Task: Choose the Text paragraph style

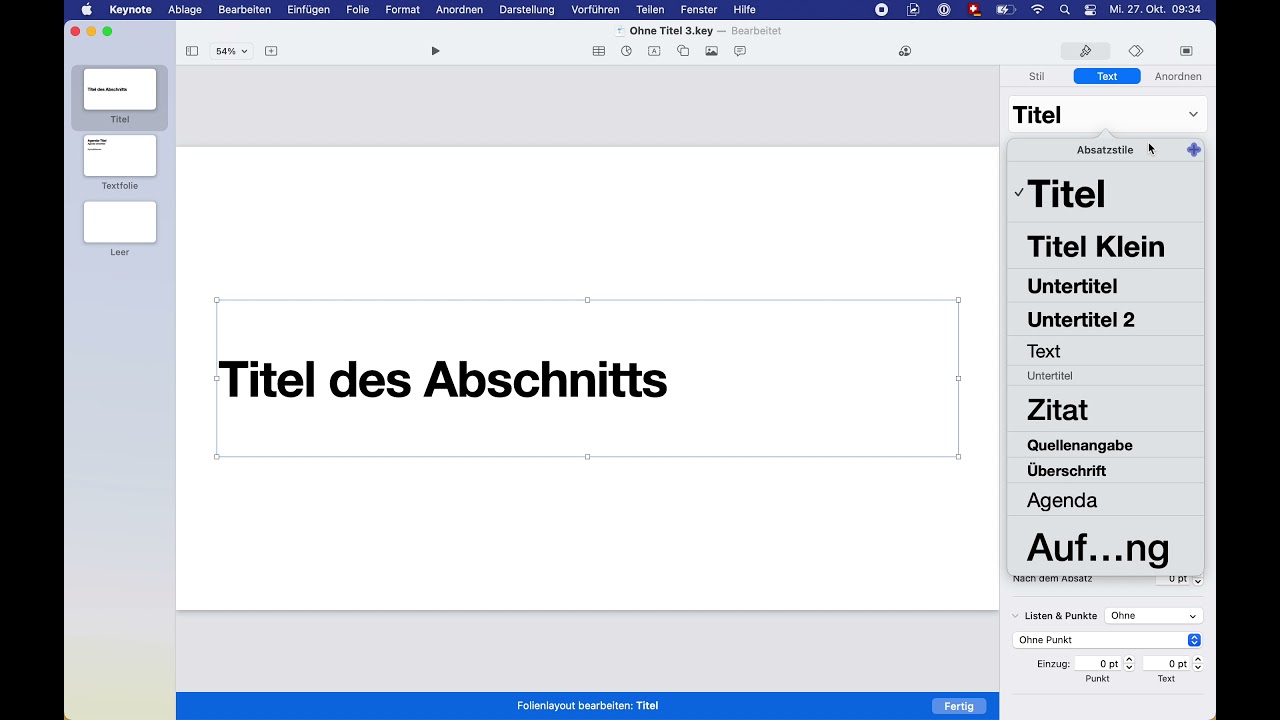Action: (x=1106, y=351)
